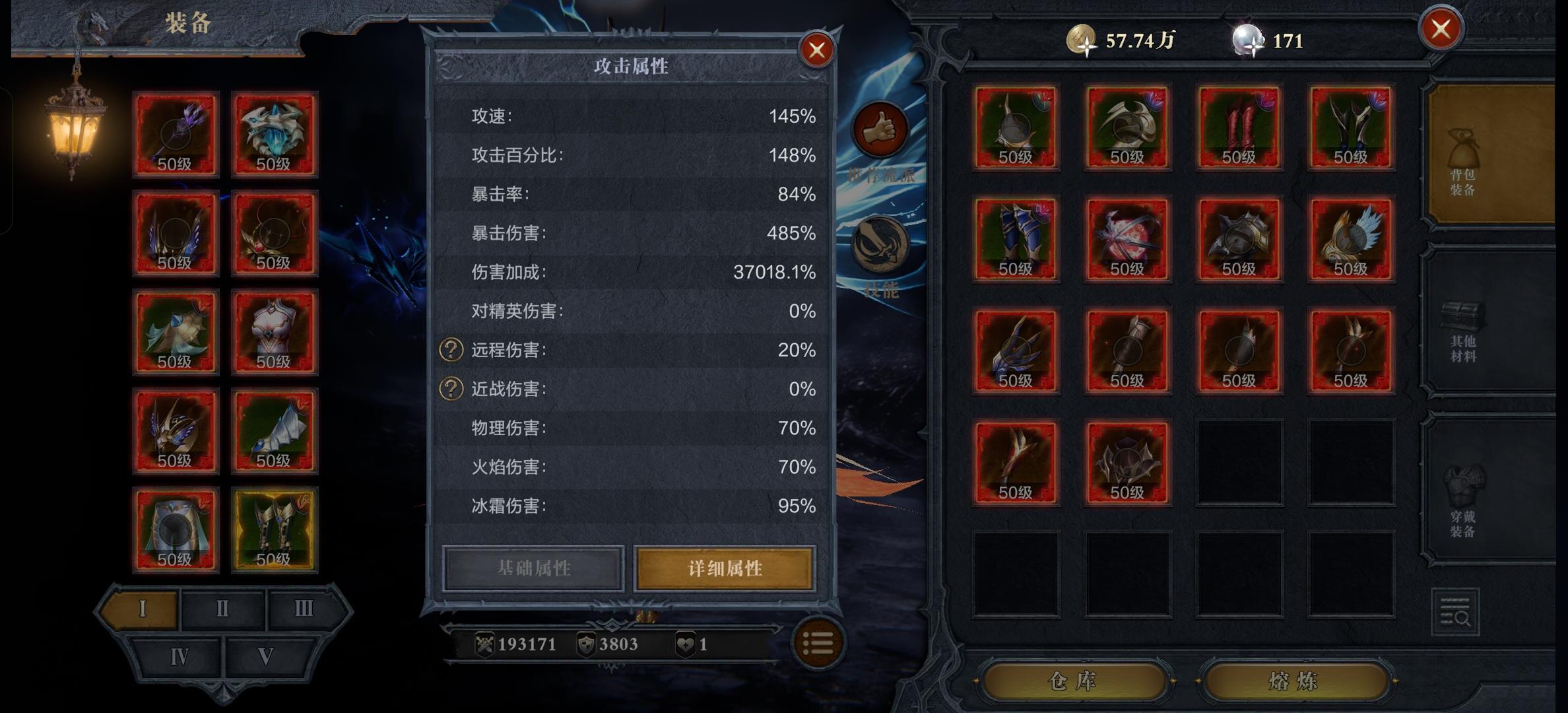This screenshot has height=713, width=1568.
Task: Open the recommended build thumbs-up icon
Action: tap(880, 129)
